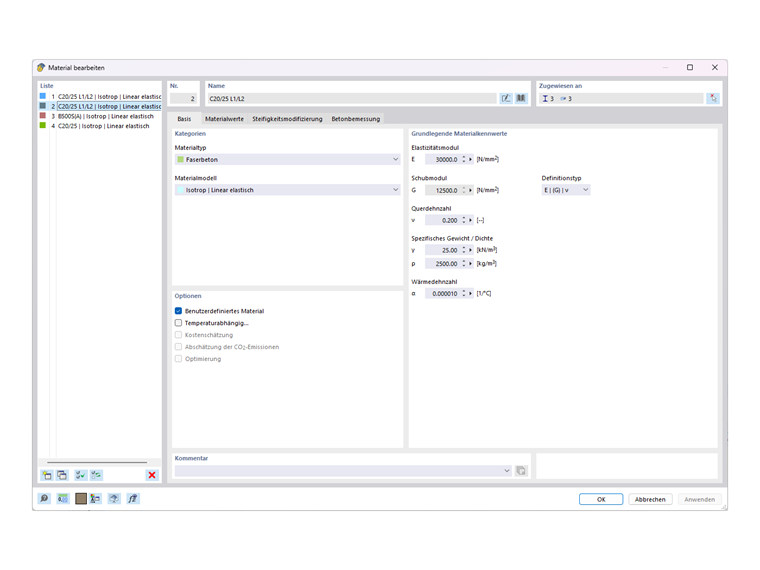The width and height of the screenshot is (760, 570).
Task: Click the Anwenden button
Action: pyautogui.click(x=699, y=499)
